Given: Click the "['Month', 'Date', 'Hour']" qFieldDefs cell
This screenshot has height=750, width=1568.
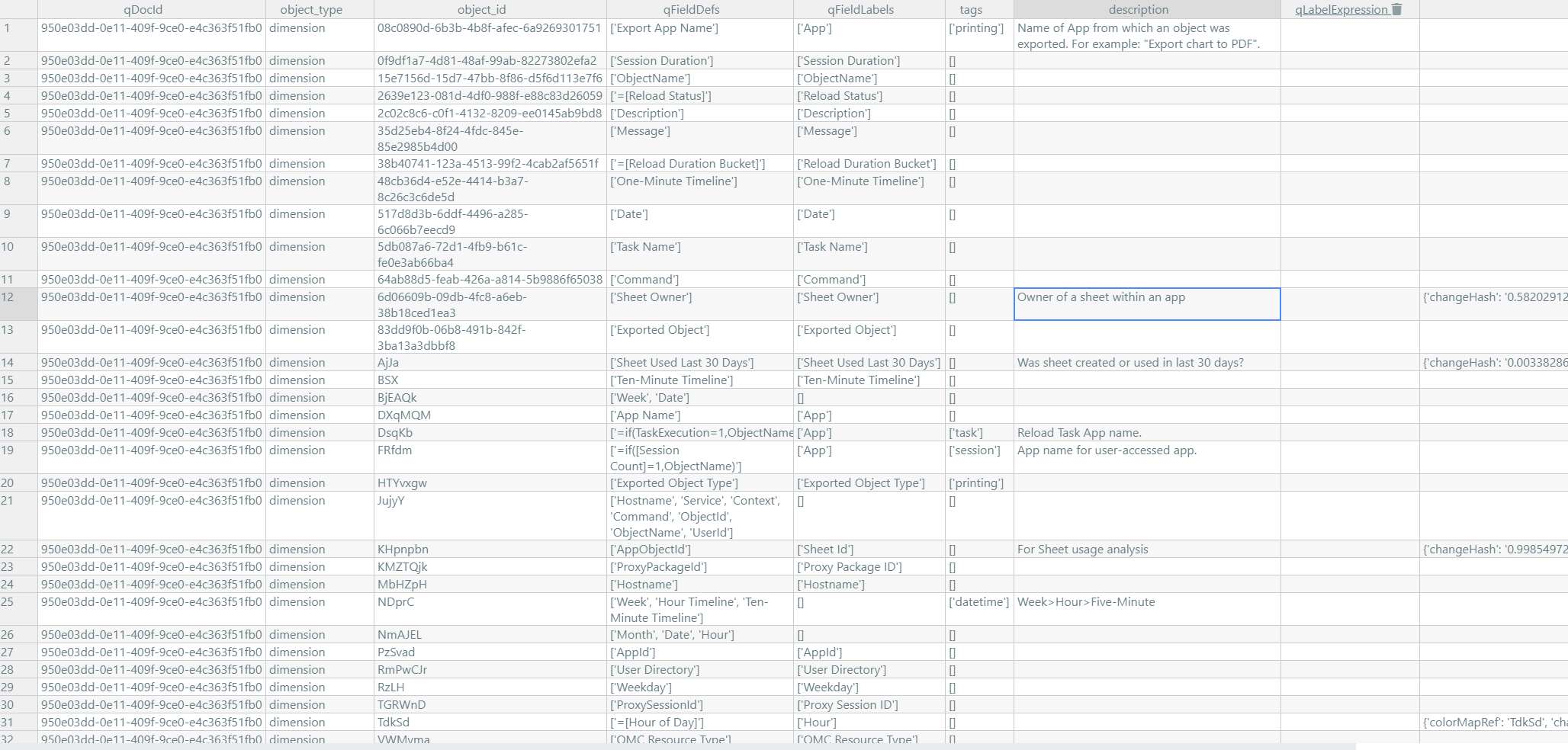Looking at the screenshot, I should (x=699, y=634).
